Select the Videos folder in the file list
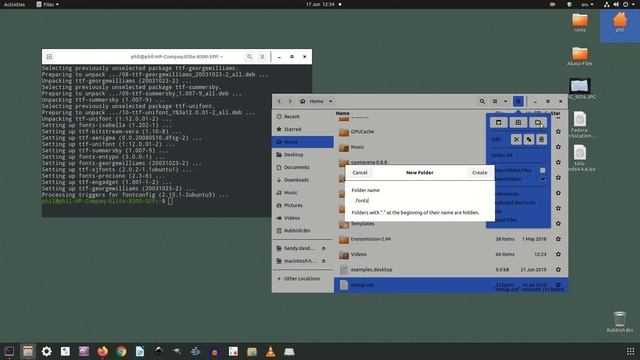Viewport: 640px width, 360px height. coord(451,254)
